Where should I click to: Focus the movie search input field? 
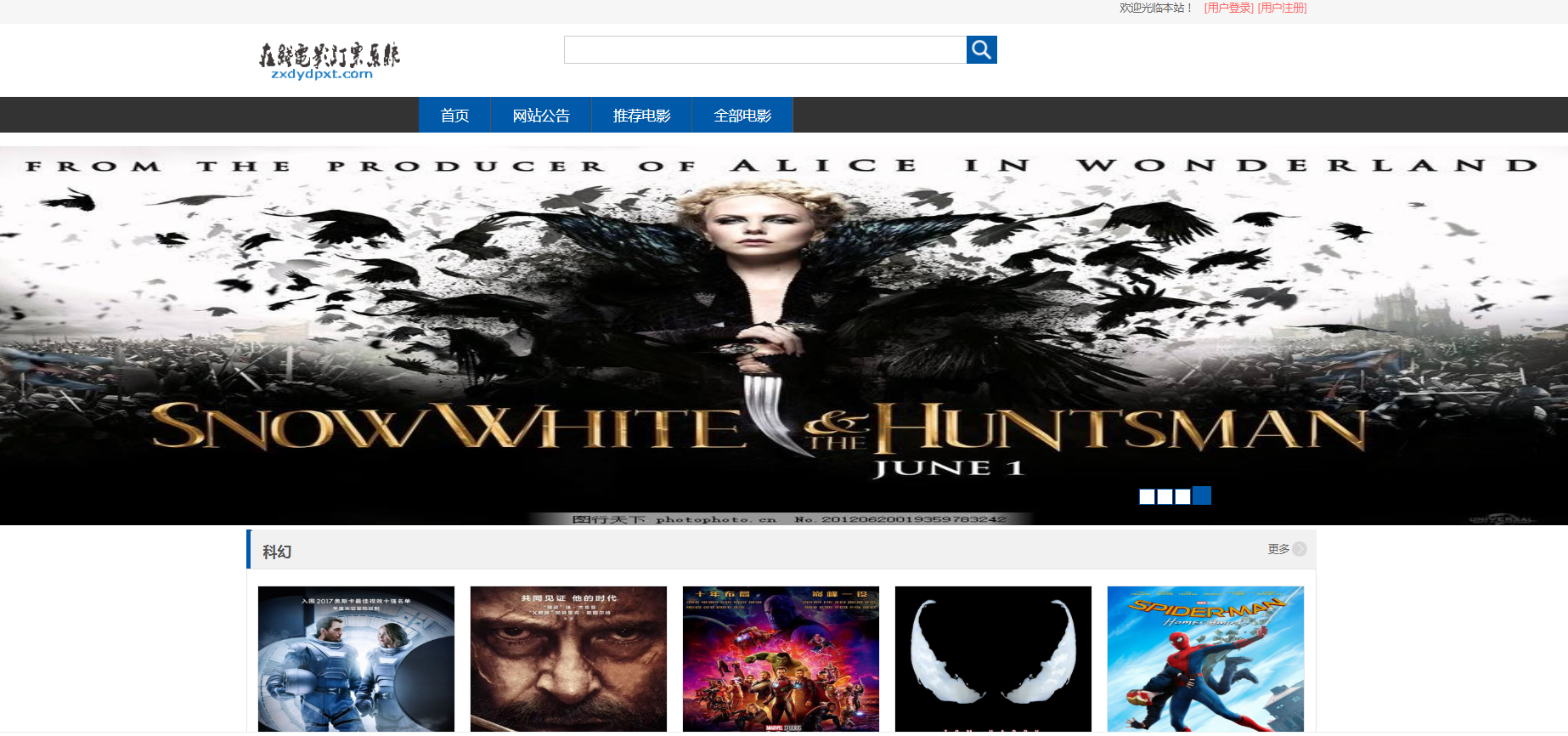765,50
